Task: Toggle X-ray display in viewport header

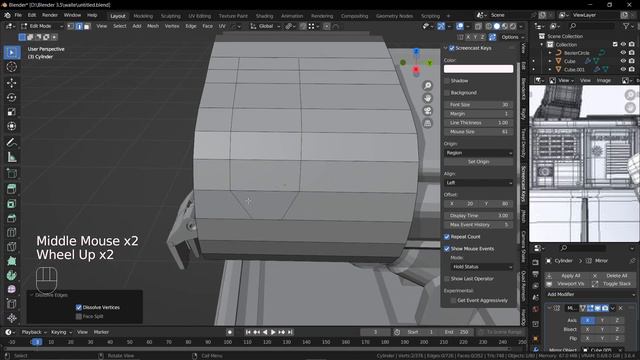Action: (x=478, y=26)
